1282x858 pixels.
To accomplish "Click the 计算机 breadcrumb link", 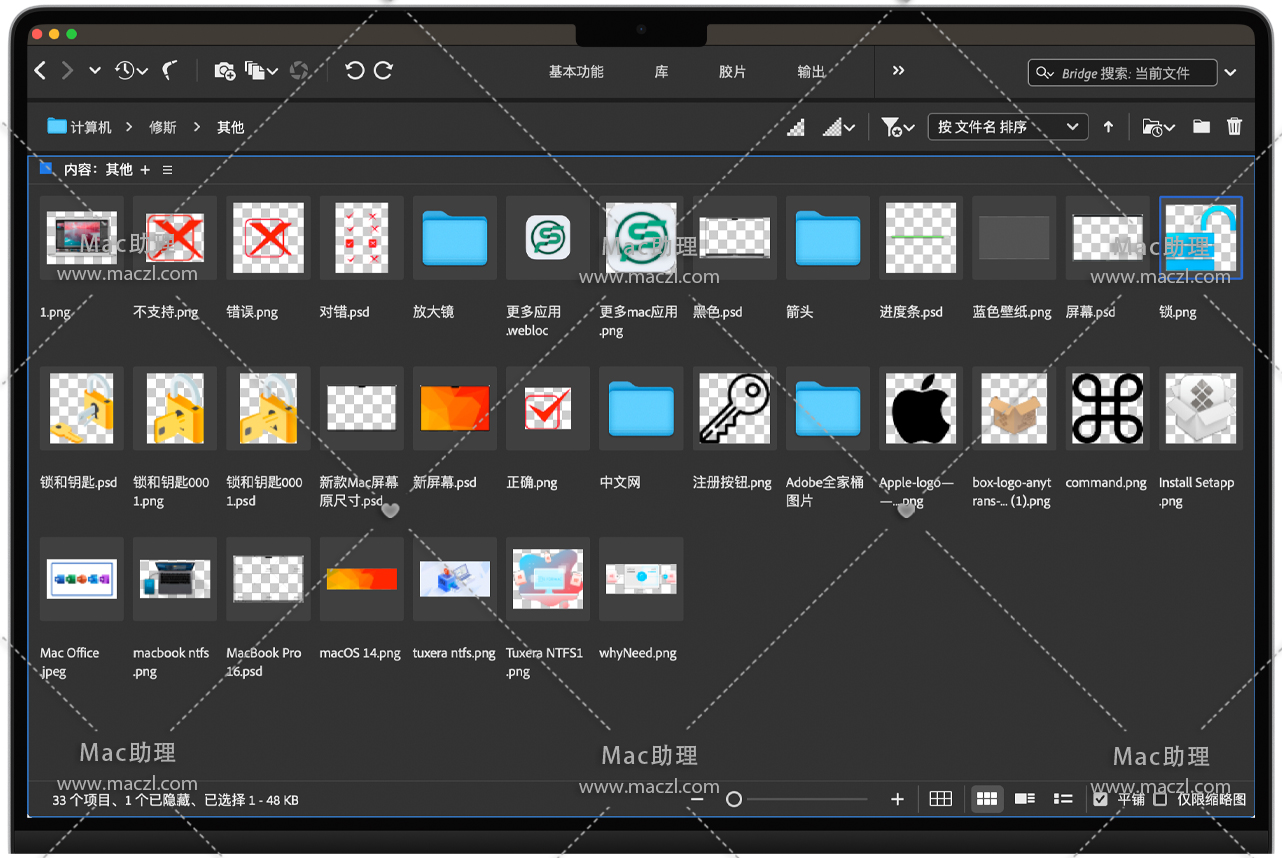I will point(91,127).
